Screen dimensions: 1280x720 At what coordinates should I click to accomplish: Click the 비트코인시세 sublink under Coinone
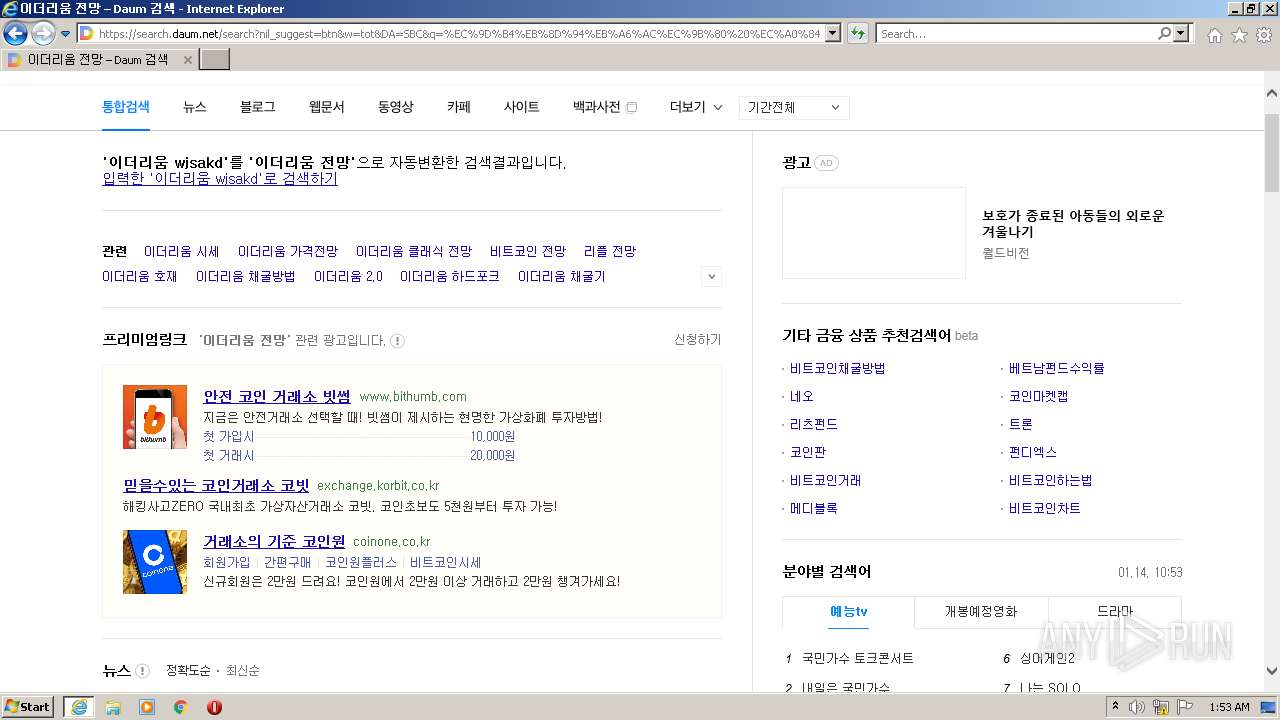pos(445,563)
